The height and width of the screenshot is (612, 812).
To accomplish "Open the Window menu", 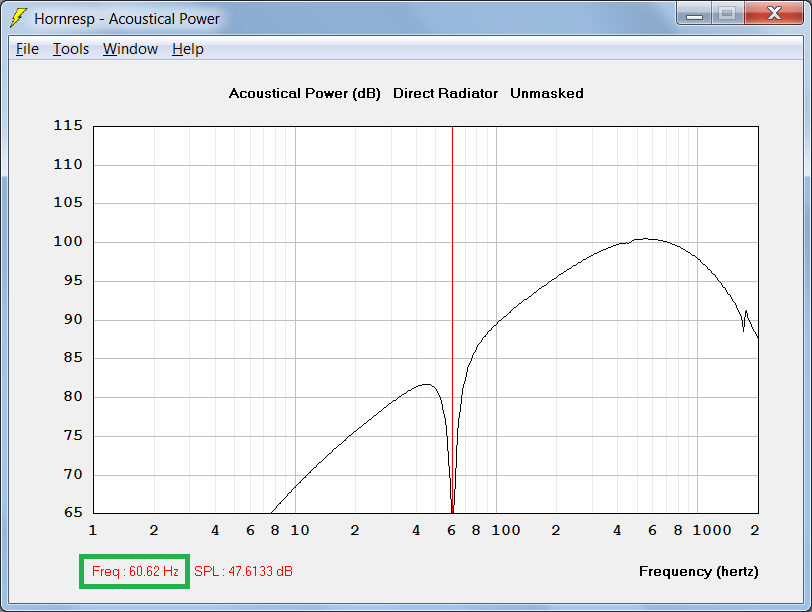I will 130,49.
